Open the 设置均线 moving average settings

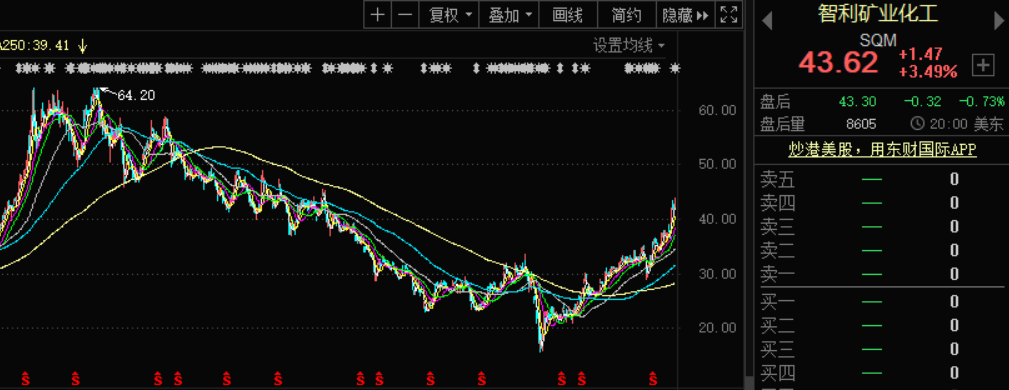click(629, 46)
